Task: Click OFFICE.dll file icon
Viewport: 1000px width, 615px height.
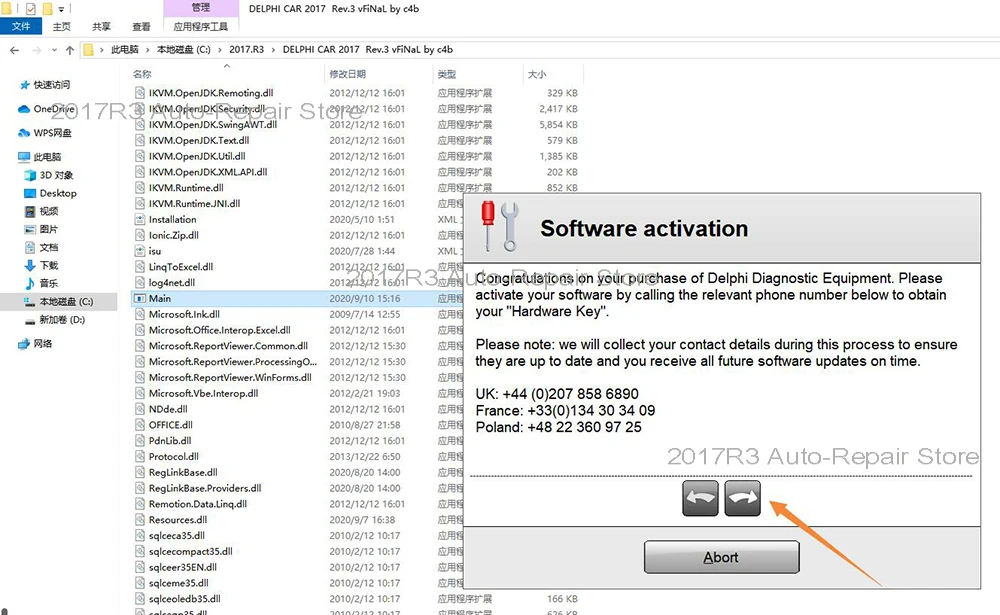Action: pyautogui.click(x=140, y=425)
